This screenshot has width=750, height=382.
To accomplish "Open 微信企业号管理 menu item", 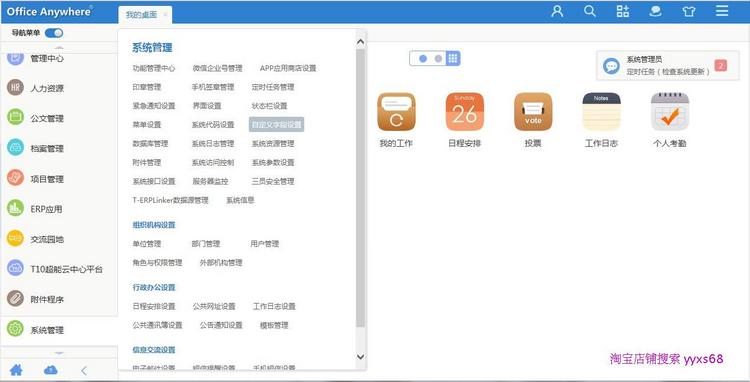I will [218, 68].
